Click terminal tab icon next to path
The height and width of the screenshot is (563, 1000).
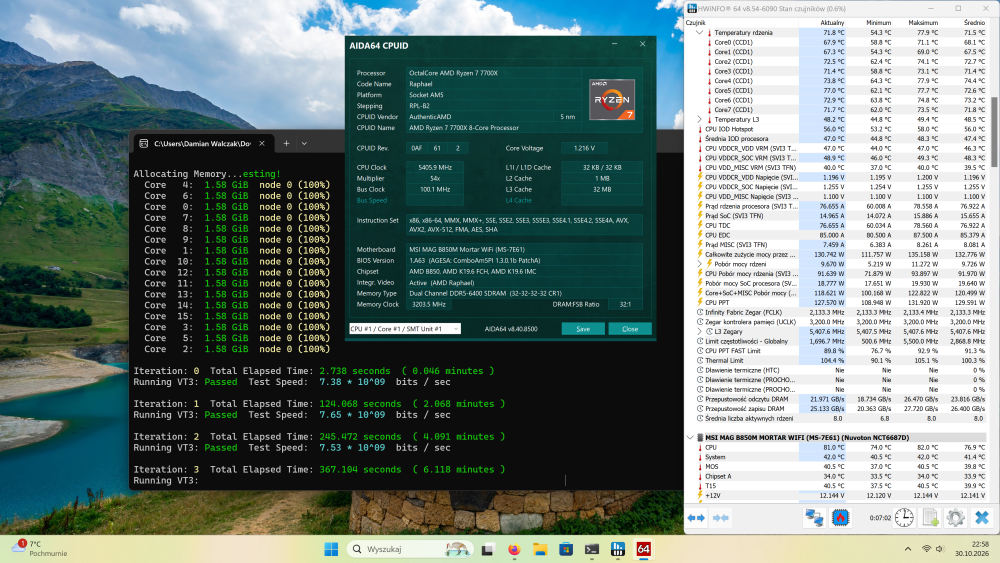click(143, 143)
